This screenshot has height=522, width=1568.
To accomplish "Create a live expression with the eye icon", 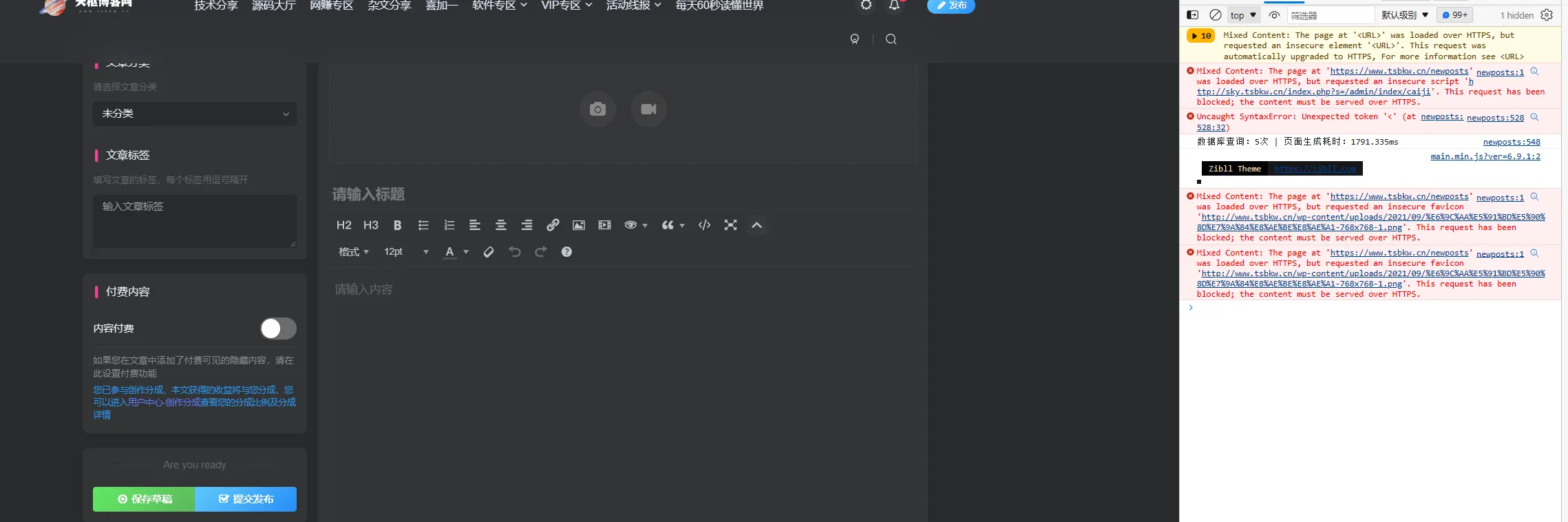I will pyautogui.click(x=1274, y=15).
